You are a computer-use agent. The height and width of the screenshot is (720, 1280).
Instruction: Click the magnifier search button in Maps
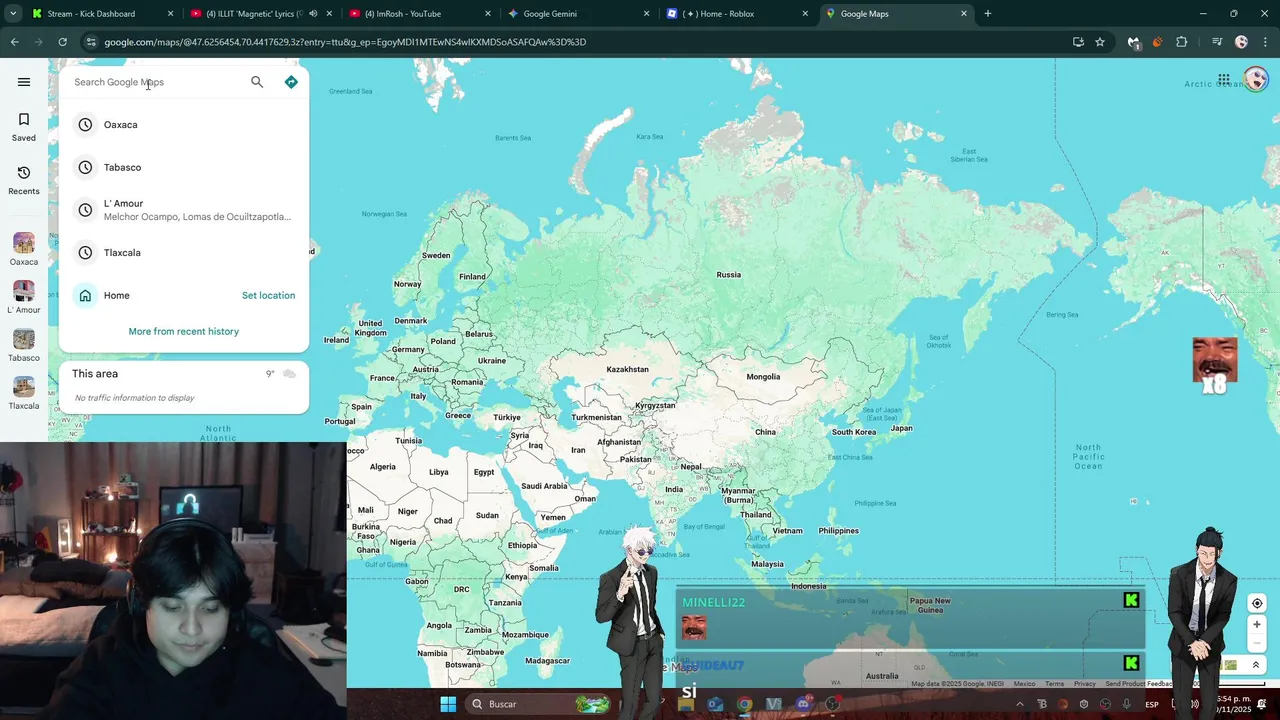pos(257,82)
